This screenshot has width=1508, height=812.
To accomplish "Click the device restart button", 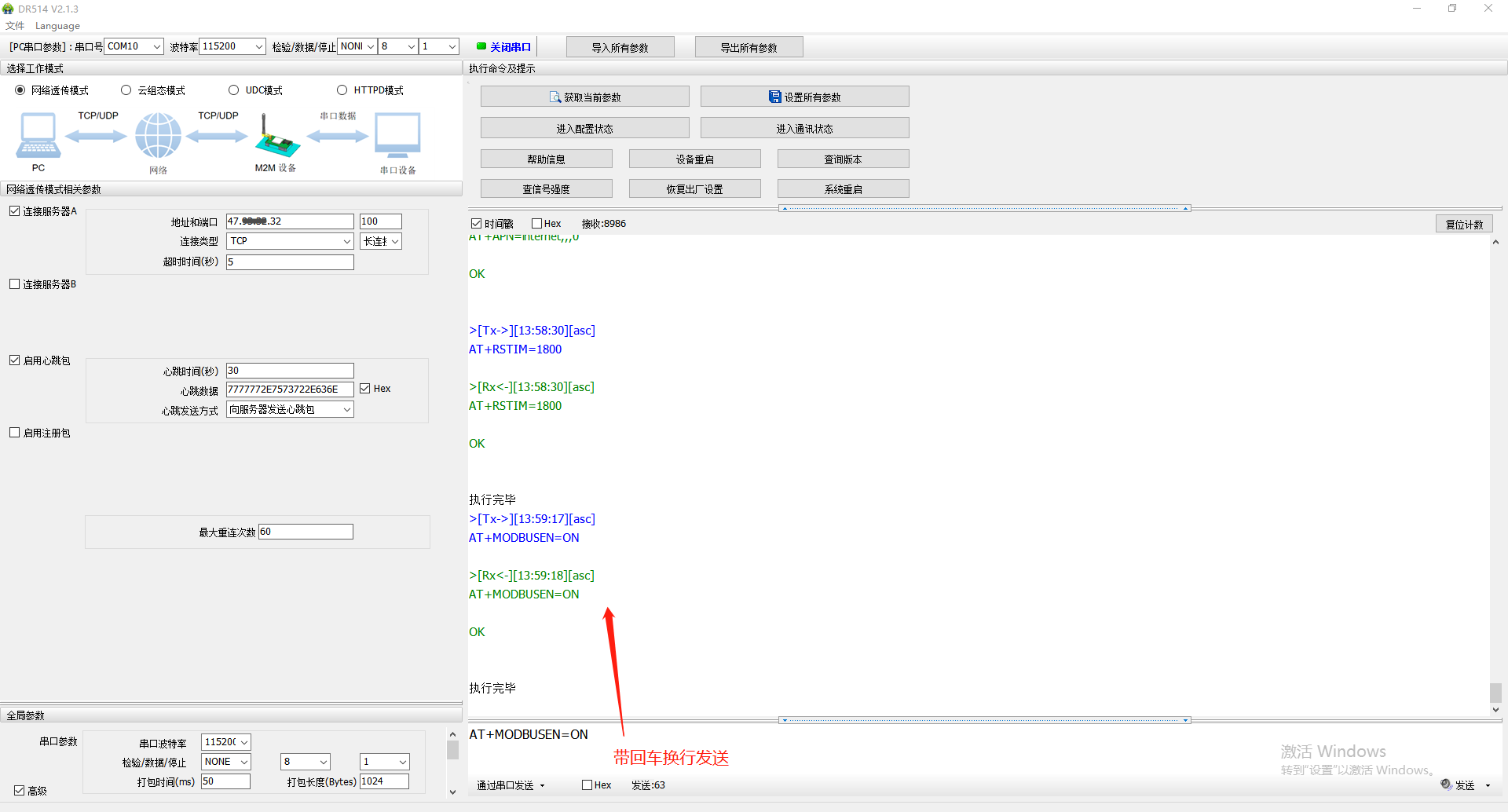I will [x=694, y=159].
